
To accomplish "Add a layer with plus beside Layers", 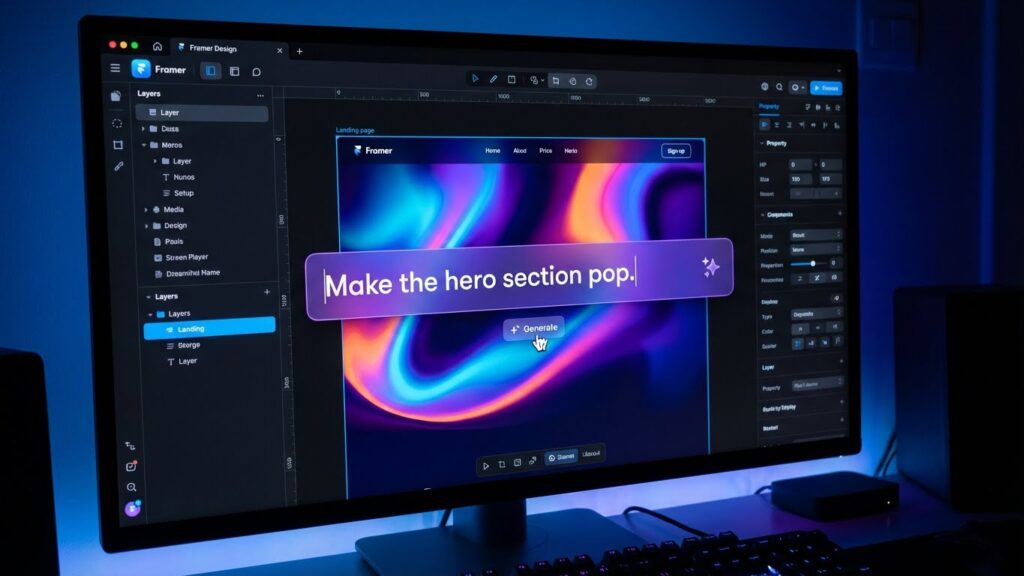I will click(266, 292).
